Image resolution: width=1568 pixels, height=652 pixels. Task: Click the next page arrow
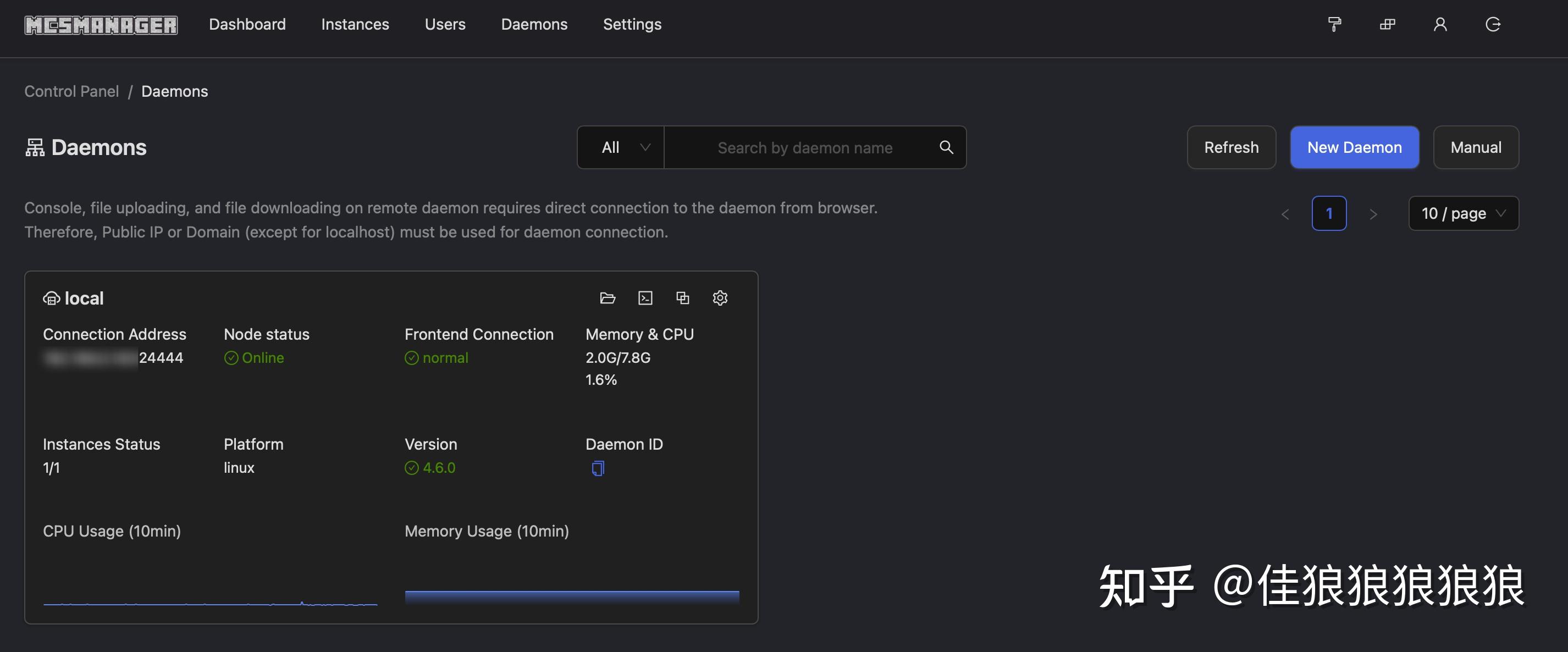[x=1373, y=214]
